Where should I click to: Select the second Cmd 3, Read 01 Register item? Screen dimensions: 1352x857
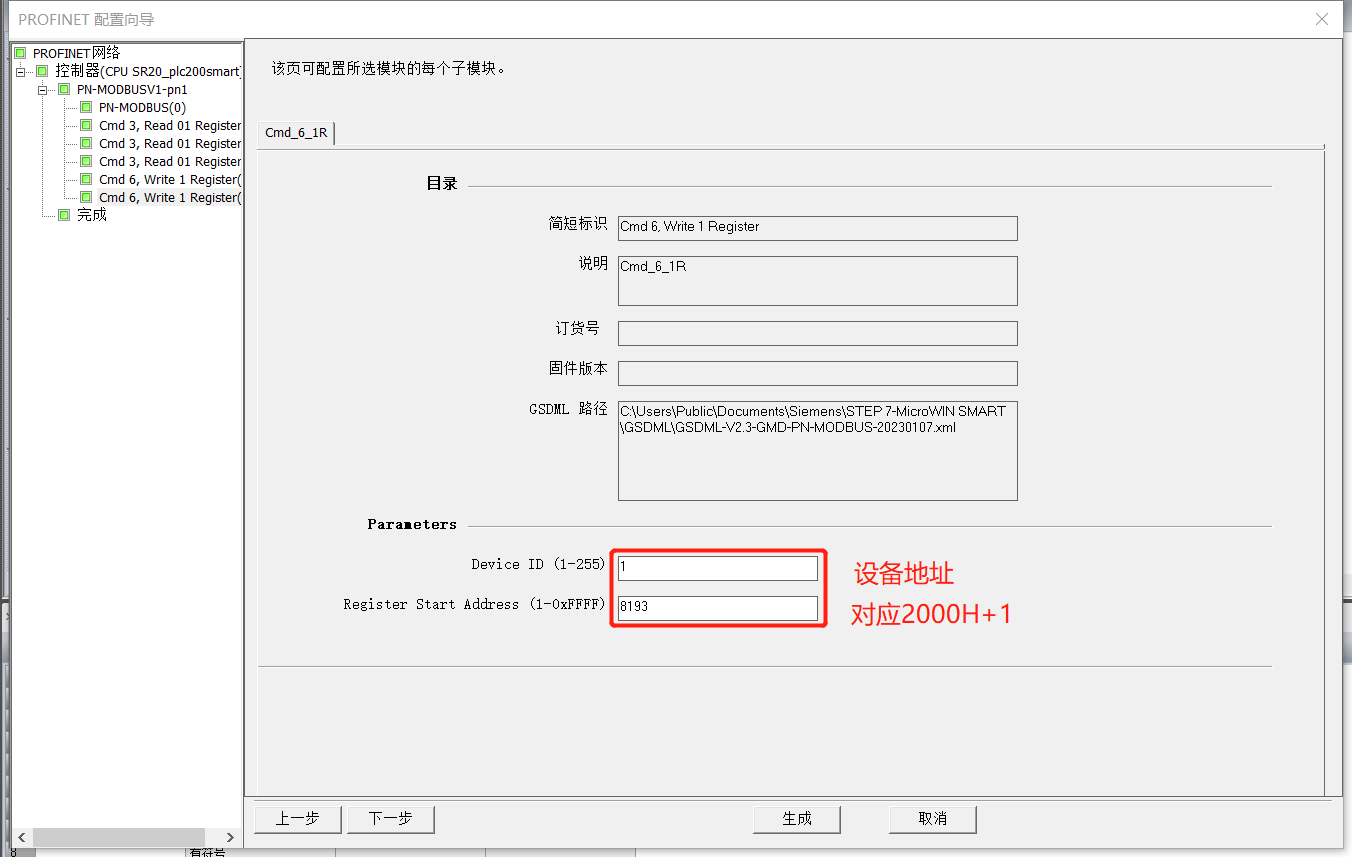[169, 143]
